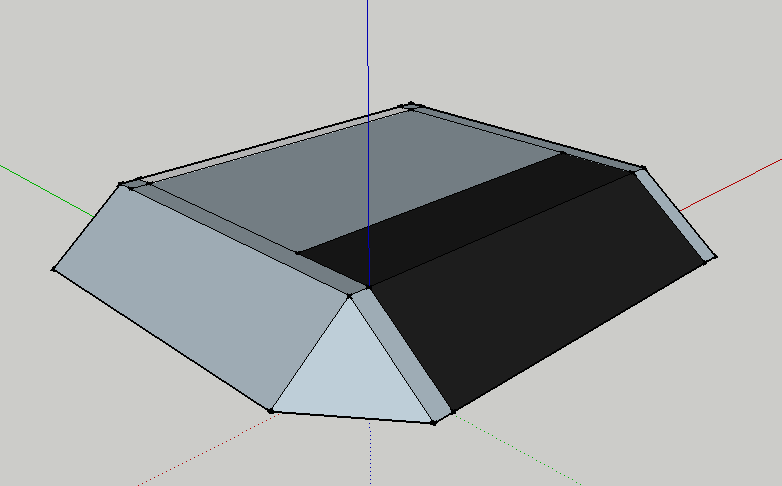The height and width of the screenshot is (486, 782).
Task: Select the narrow light strip on far right edge
Action: click(x=676, y=215)
